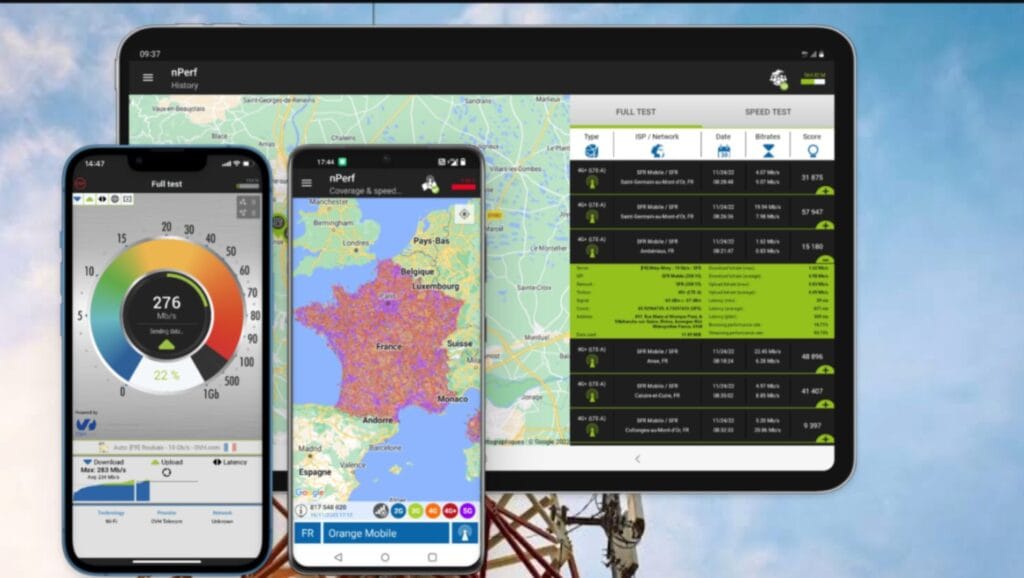Click the Luxembourg label on the map
The image size is (1024, 578).
click(436, 286)
